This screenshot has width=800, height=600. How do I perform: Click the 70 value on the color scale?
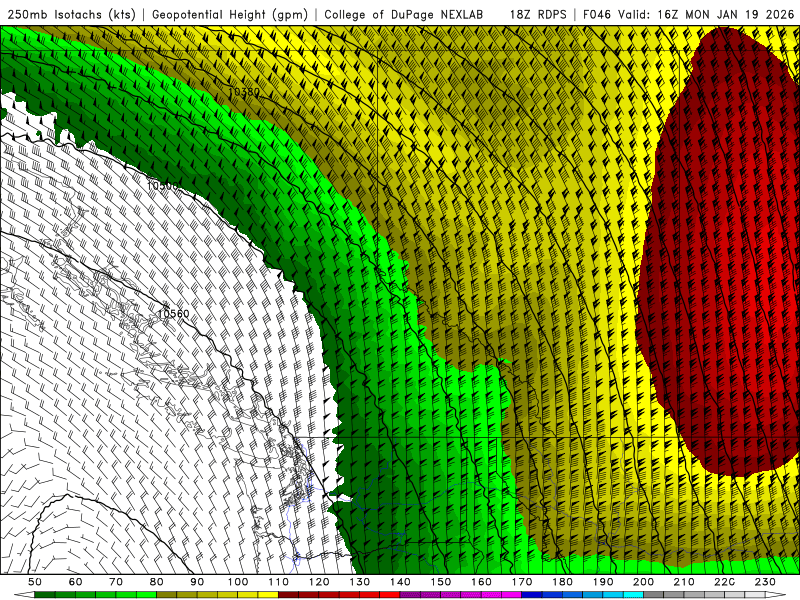116,582
